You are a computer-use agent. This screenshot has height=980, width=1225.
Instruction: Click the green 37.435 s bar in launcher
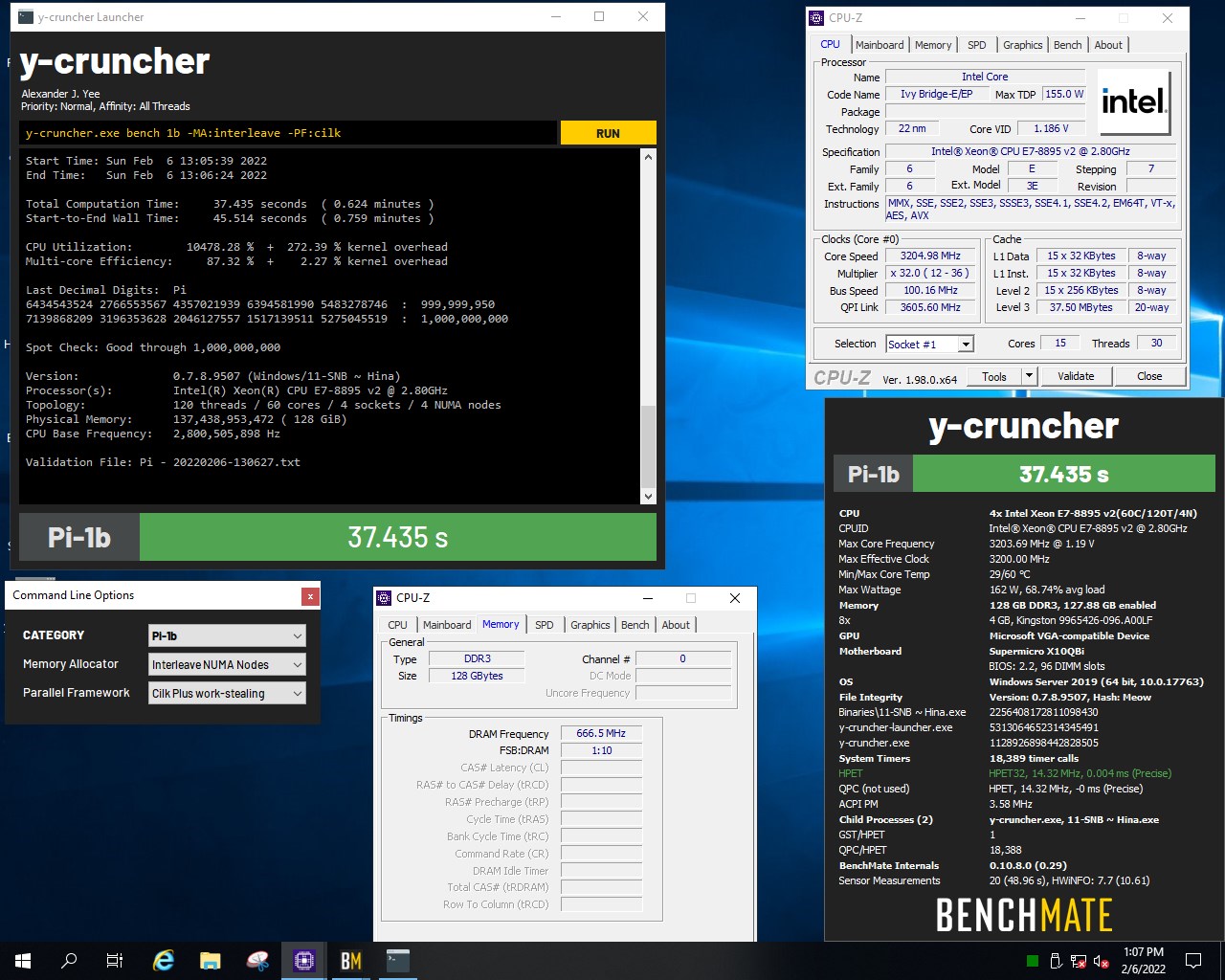pyautogui.click(x=398, y=537)
